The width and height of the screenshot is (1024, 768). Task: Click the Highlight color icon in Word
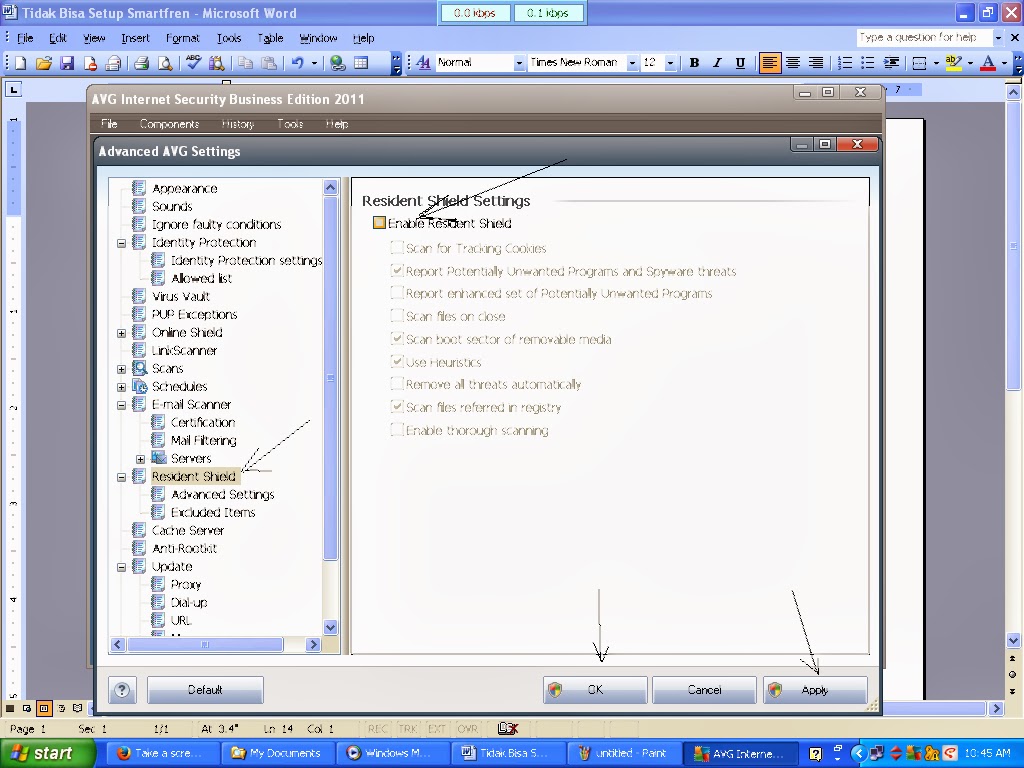click(953, 63)
